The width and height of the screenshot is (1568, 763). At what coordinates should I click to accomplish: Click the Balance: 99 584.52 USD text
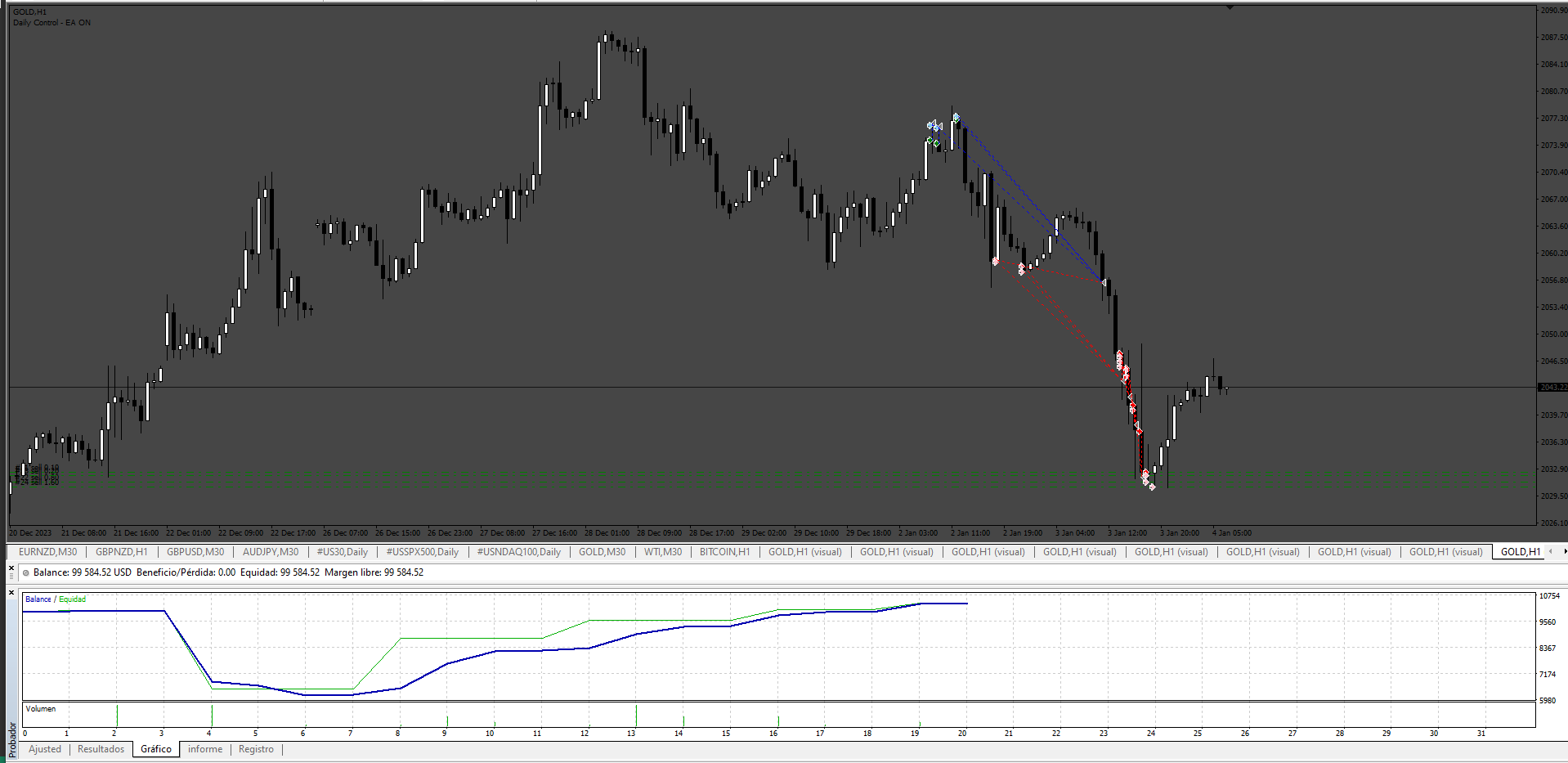[83, 572]
